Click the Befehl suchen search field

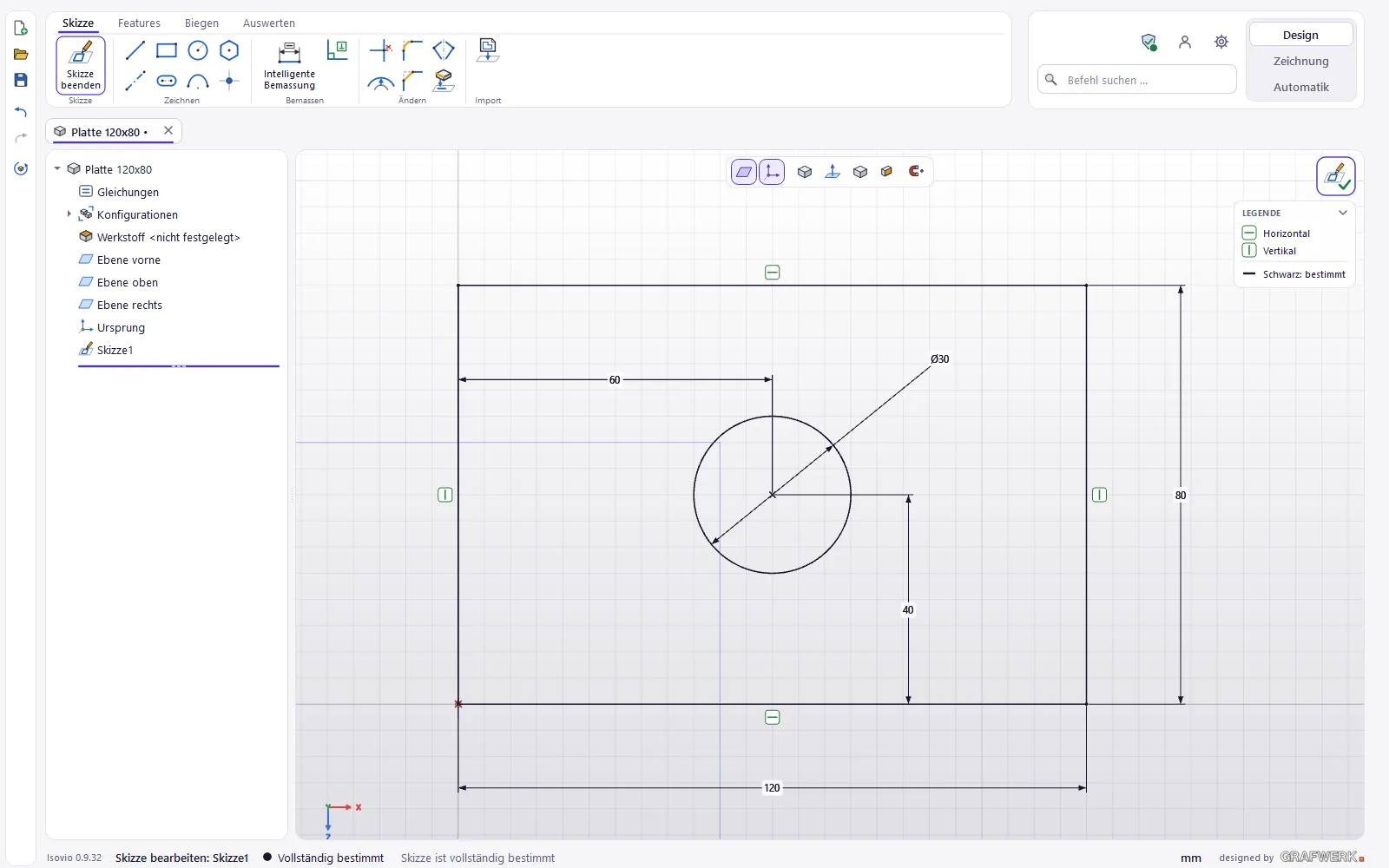[1137, 80]
